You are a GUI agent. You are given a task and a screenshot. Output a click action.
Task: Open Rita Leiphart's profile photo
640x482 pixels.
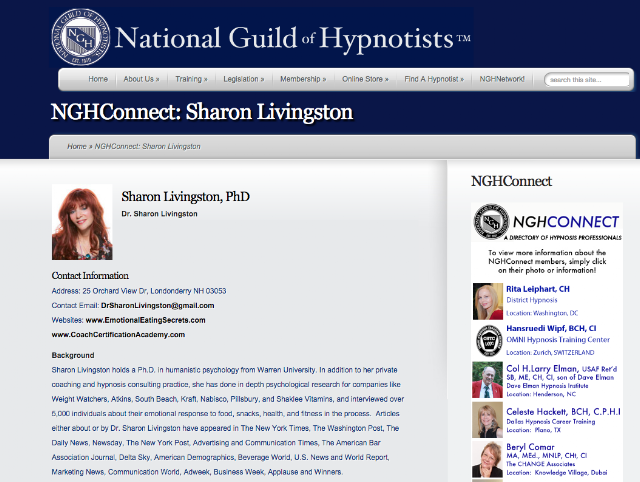coord(488,301)
